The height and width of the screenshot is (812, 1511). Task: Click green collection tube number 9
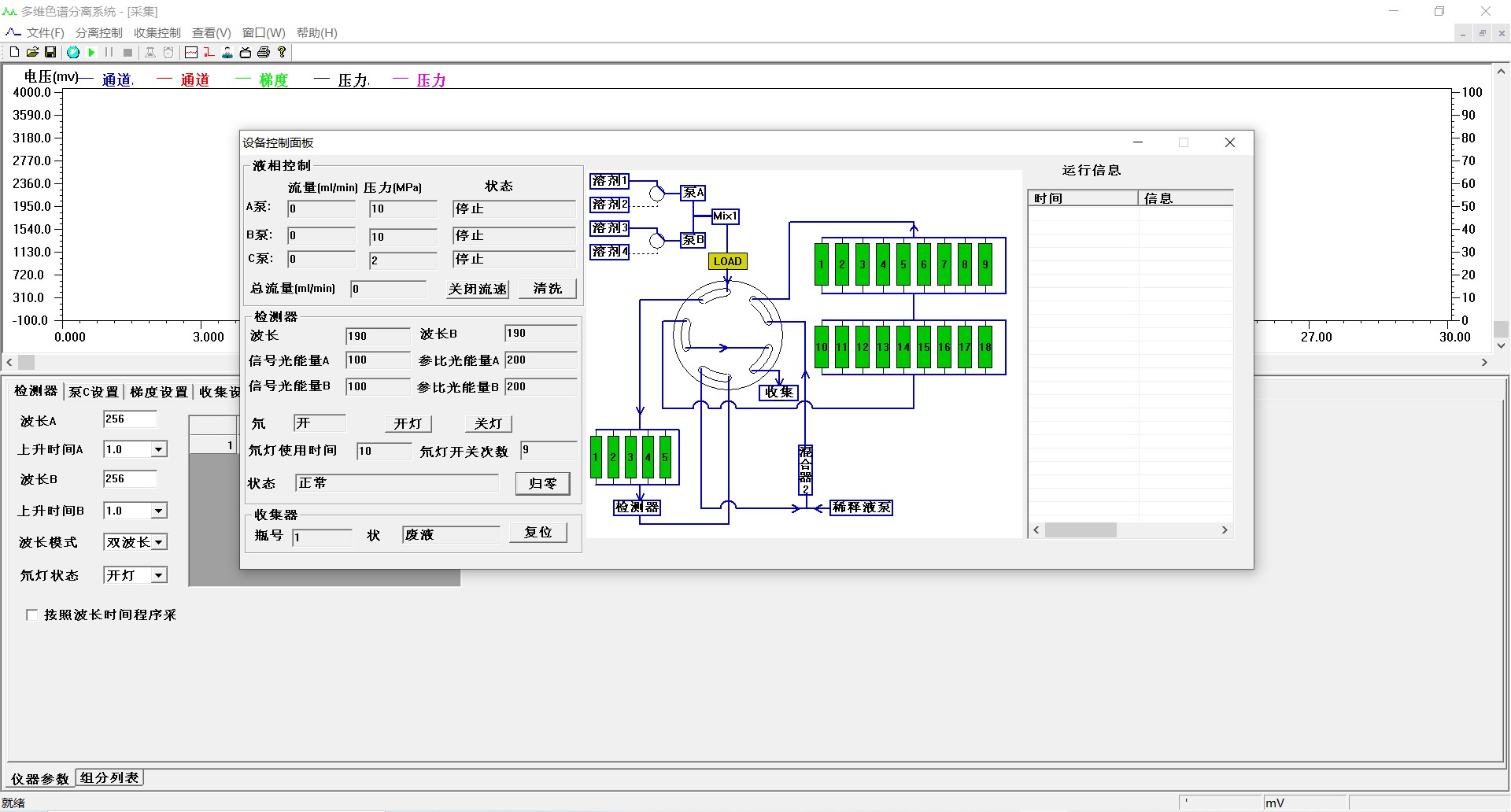(x=985, y=264)
